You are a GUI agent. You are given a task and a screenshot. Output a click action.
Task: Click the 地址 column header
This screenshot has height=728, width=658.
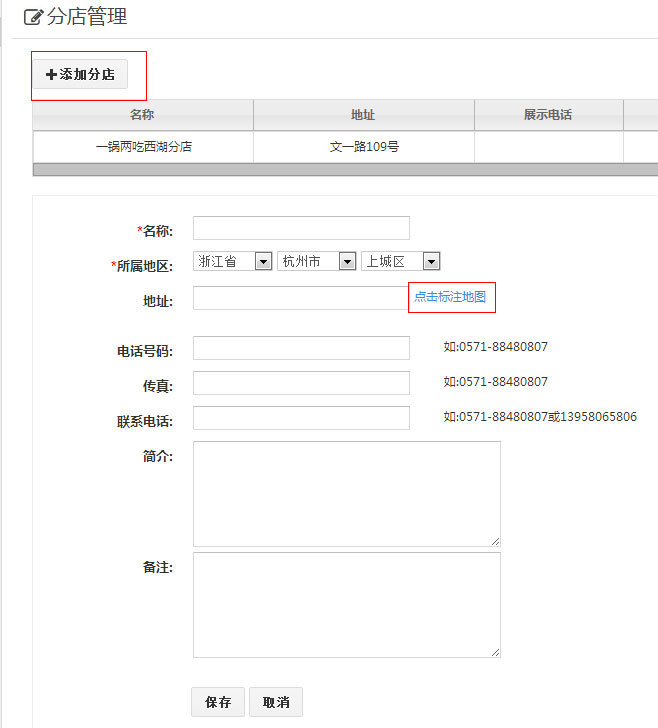[x=364, y=115]
